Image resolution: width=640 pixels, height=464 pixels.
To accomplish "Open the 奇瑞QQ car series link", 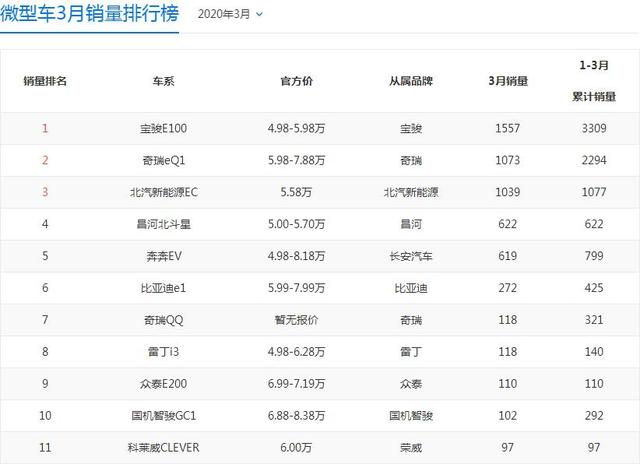I will click(163, 320).
